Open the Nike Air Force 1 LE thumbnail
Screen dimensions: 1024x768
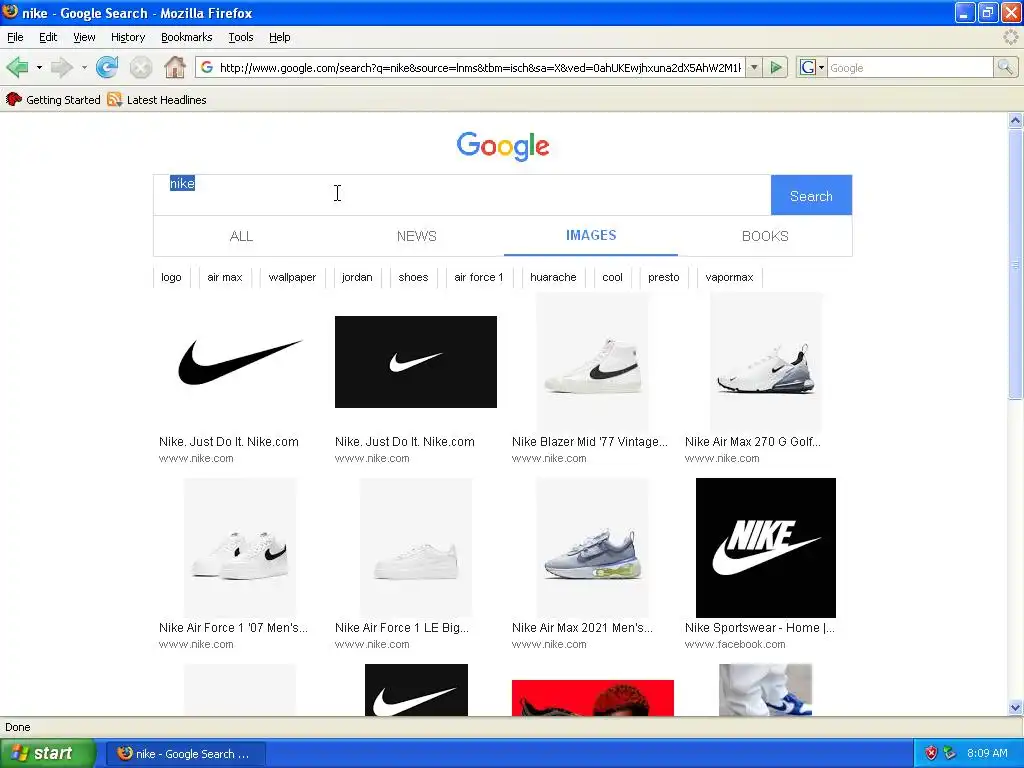click(416, 547)
